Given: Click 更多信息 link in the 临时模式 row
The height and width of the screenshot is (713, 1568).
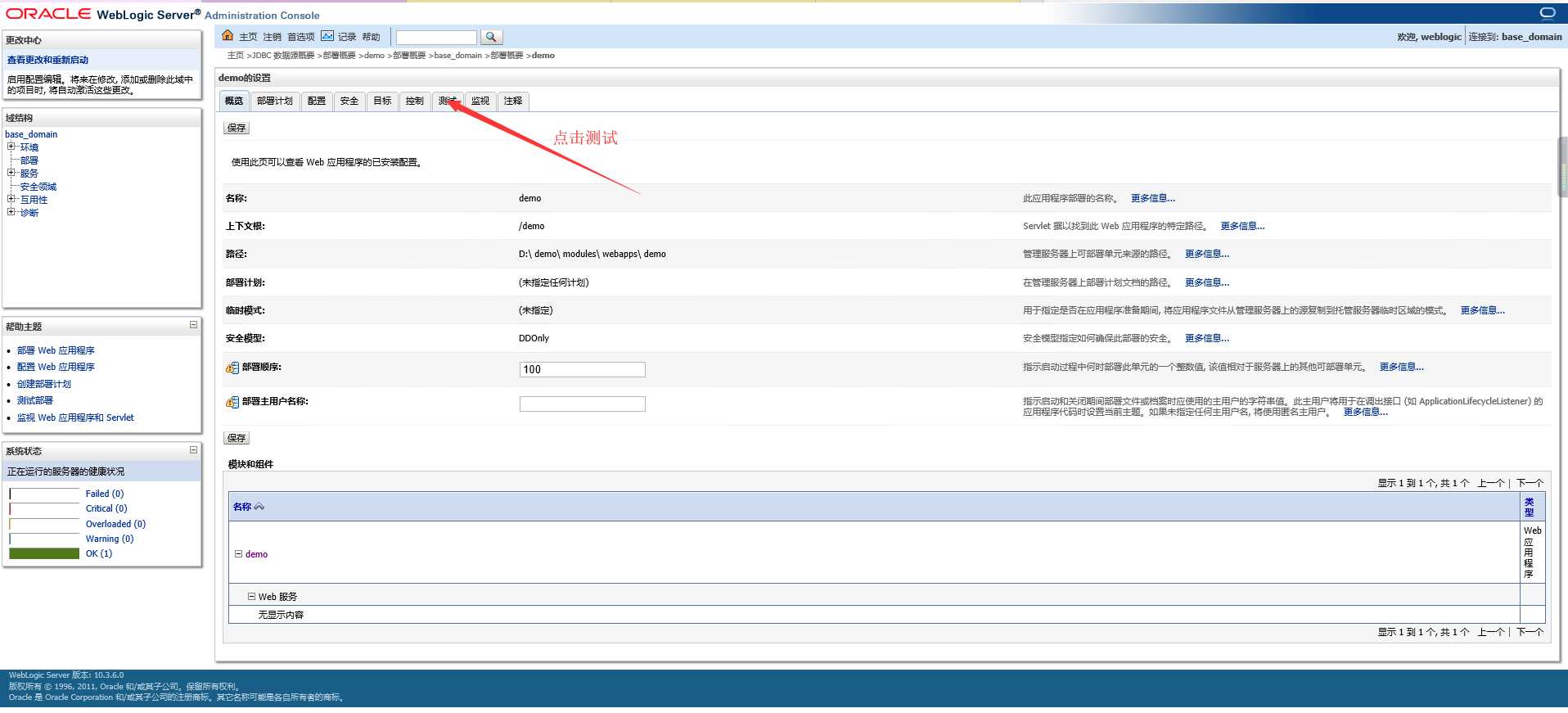Looking at the screenshot, I should 1482,310.
